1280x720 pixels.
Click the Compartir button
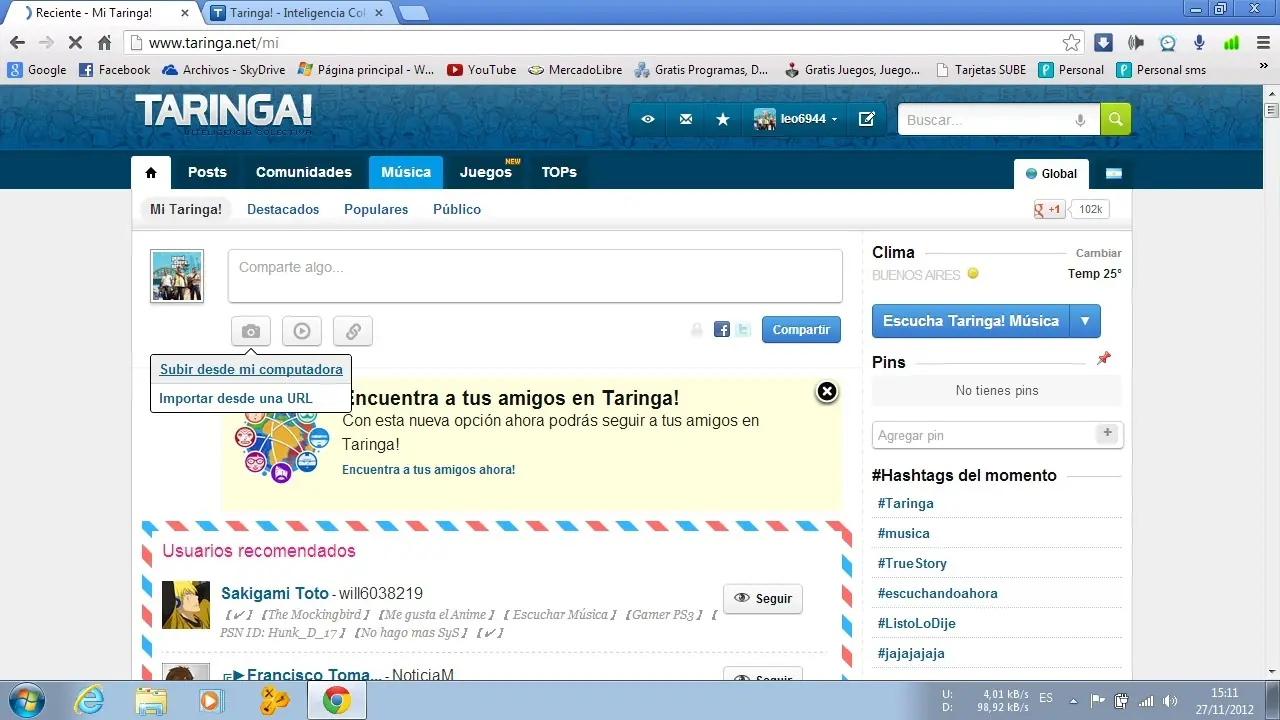801,329
